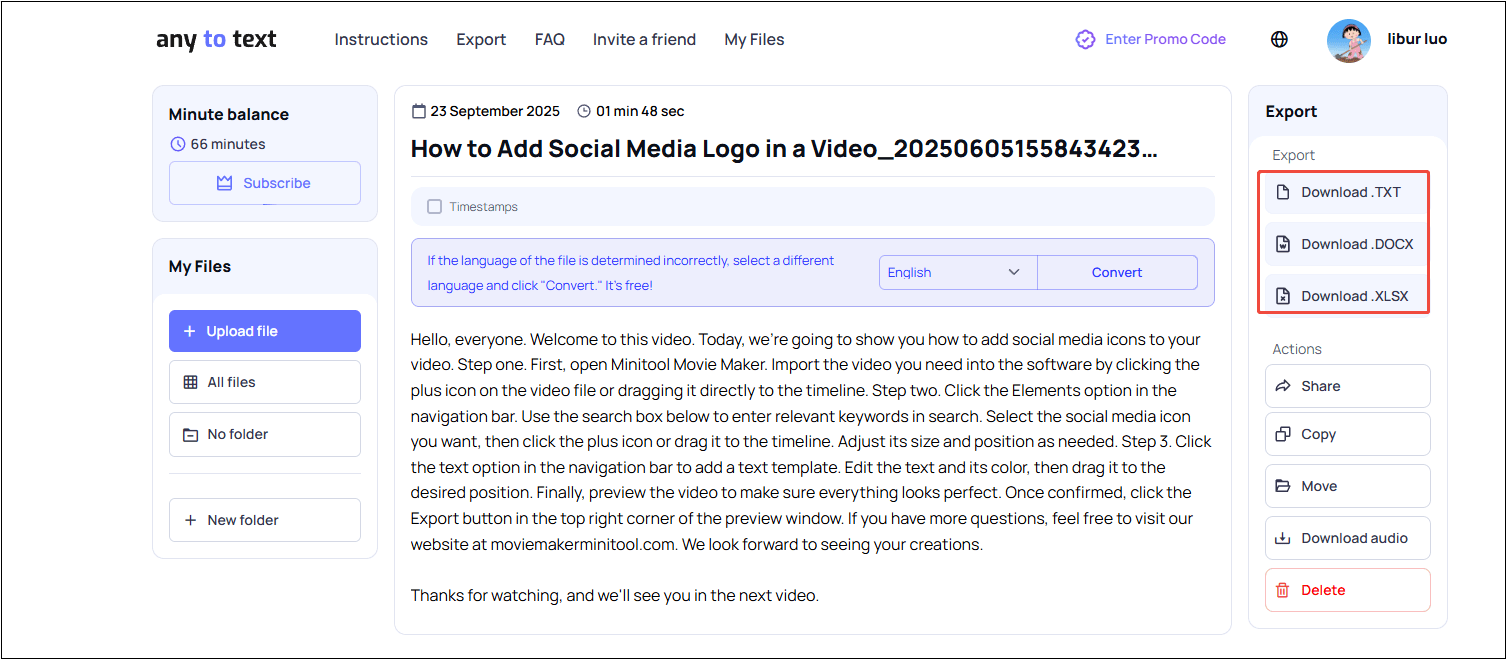Click the user profile avatar

click(x=1348, y=40)
